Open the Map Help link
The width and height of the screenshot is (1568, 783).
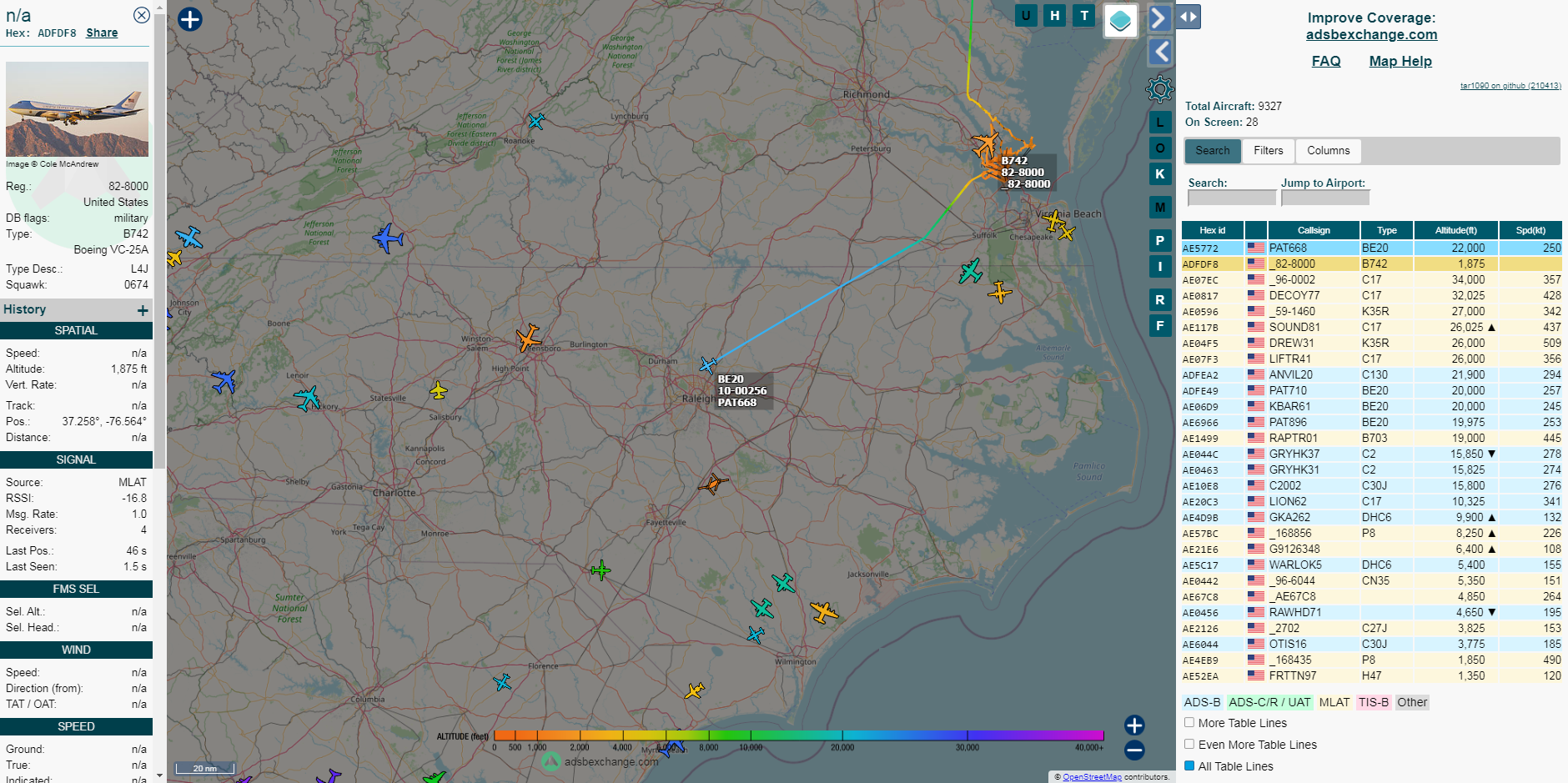pos(1400,61)
